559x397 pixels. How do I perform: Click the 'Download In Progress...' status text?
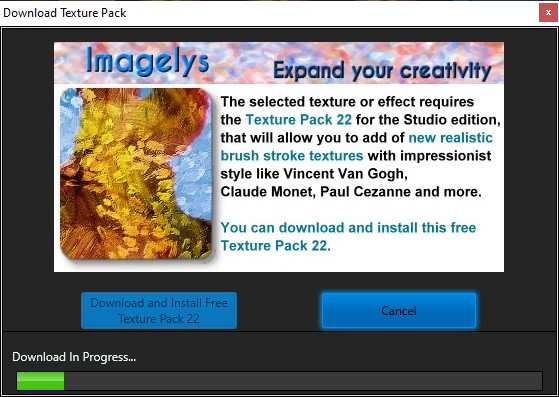(74, 357)
